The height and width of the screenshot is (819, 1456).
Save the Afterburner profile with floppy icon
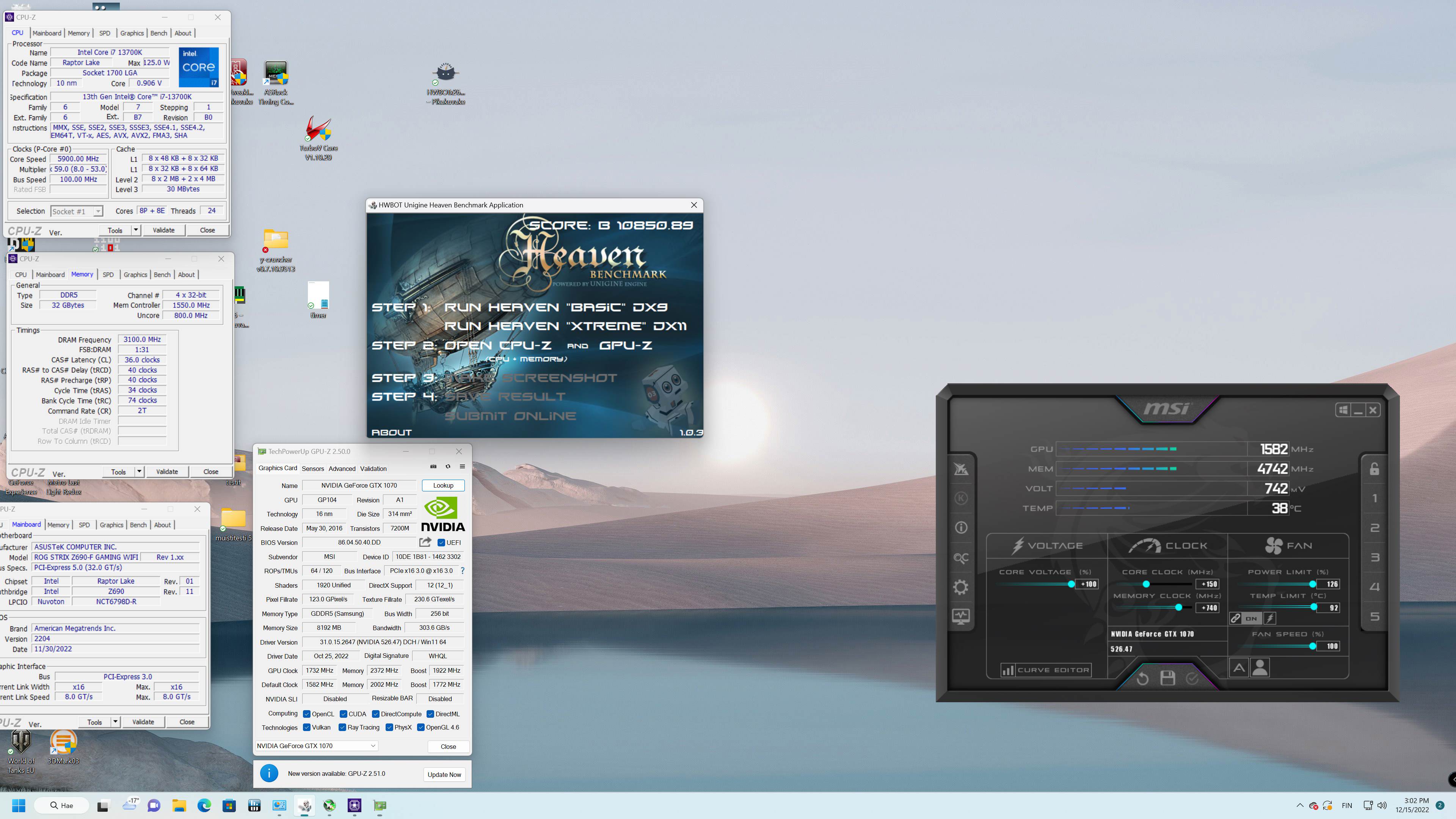click(1168, 678)
